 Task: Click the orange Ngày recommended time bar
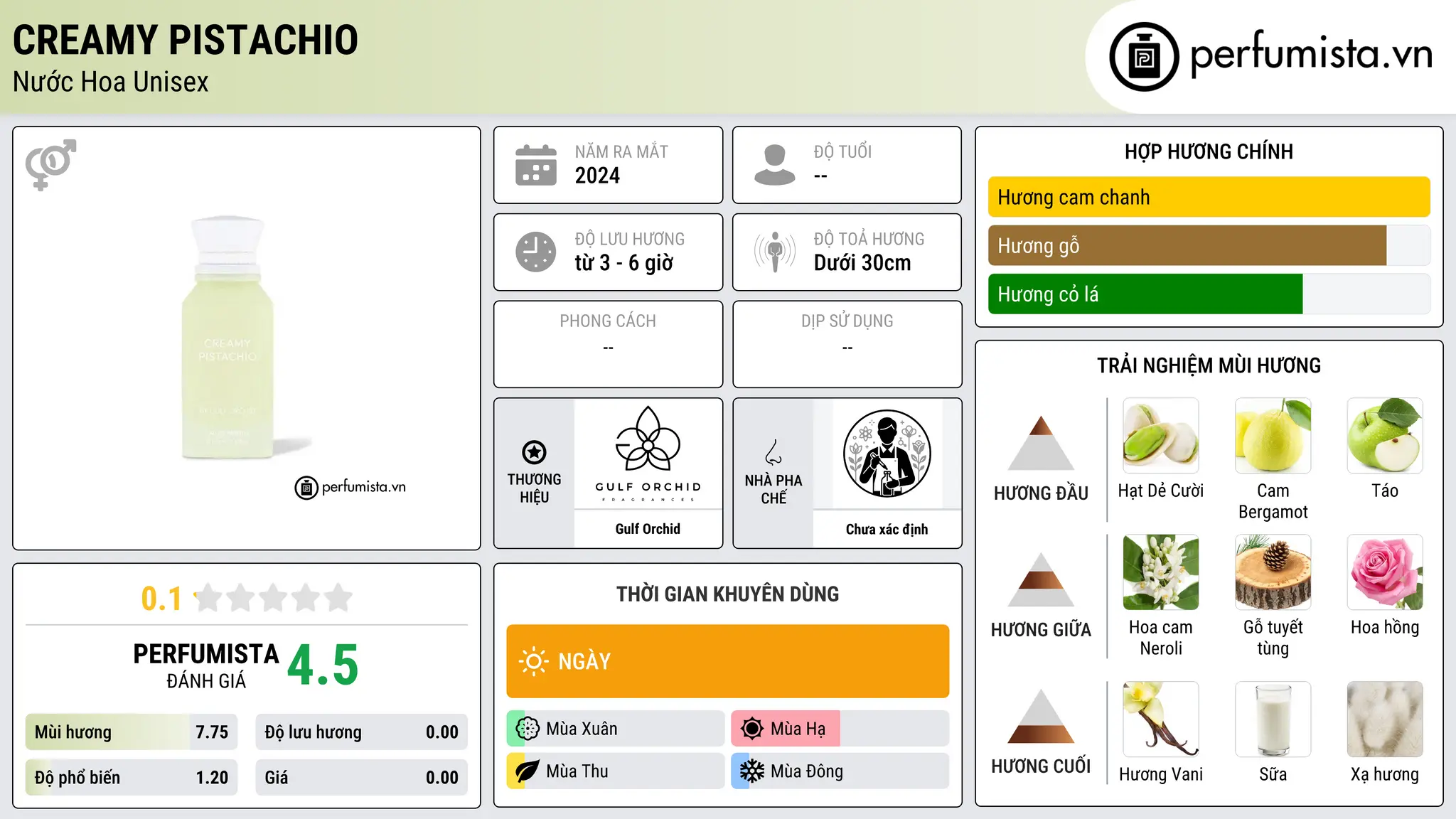click(x=727, y=661)
